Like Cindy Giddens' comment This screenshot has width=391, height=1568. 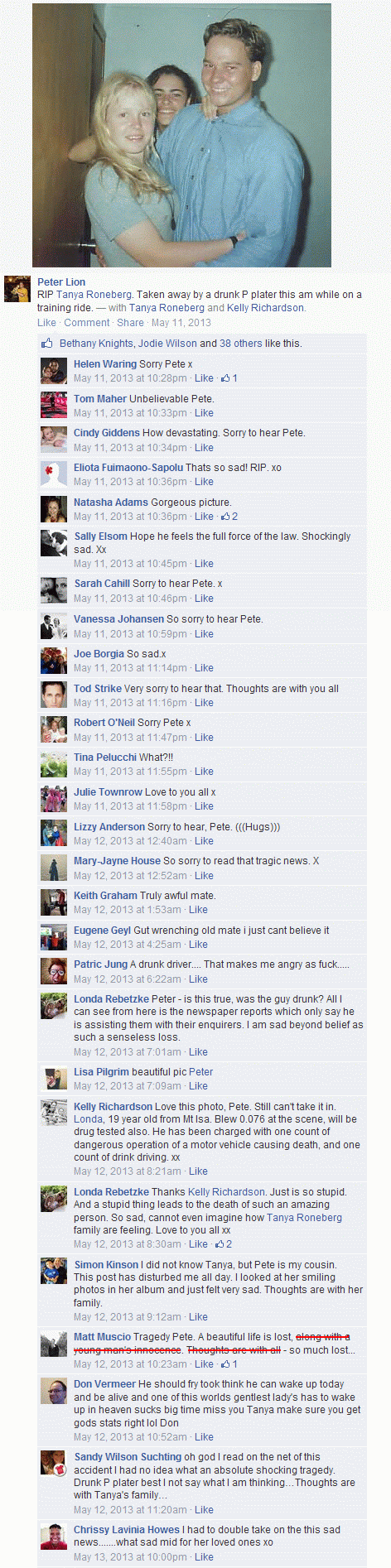[x=204, y=448]
